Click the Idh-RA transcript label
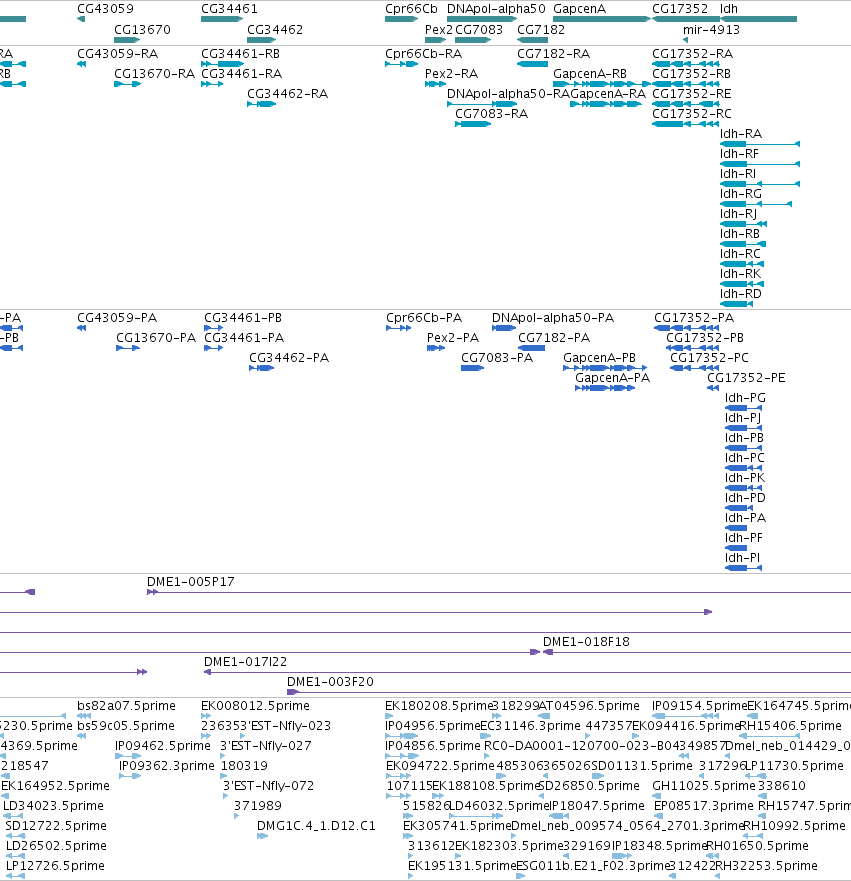The width and height of the screenshot is (851, 881). click(741, 134)
